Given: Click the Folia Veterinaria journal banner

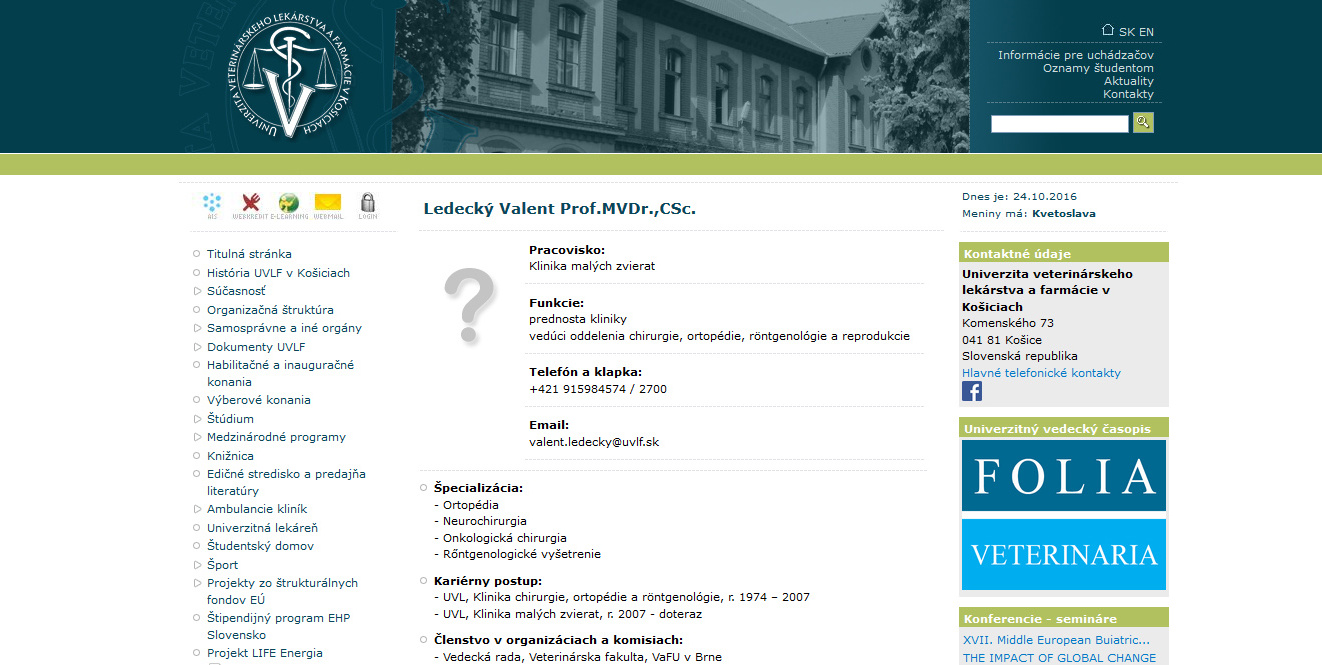Looking at the screenshot, I should point(1064,515).
